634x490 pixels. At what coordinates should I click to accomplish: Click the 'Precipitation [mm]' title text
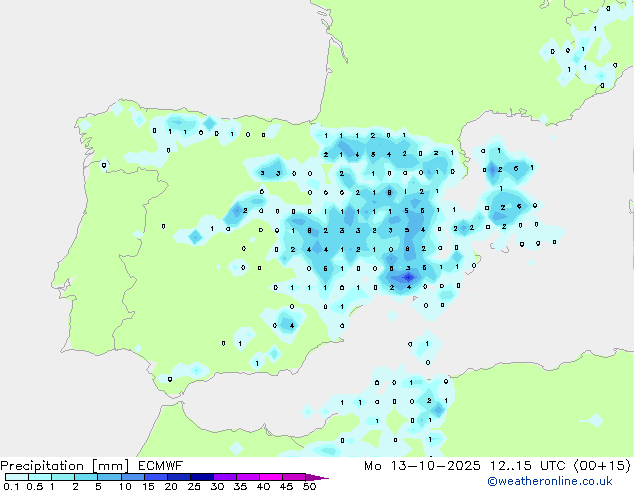tap(64, 466)
